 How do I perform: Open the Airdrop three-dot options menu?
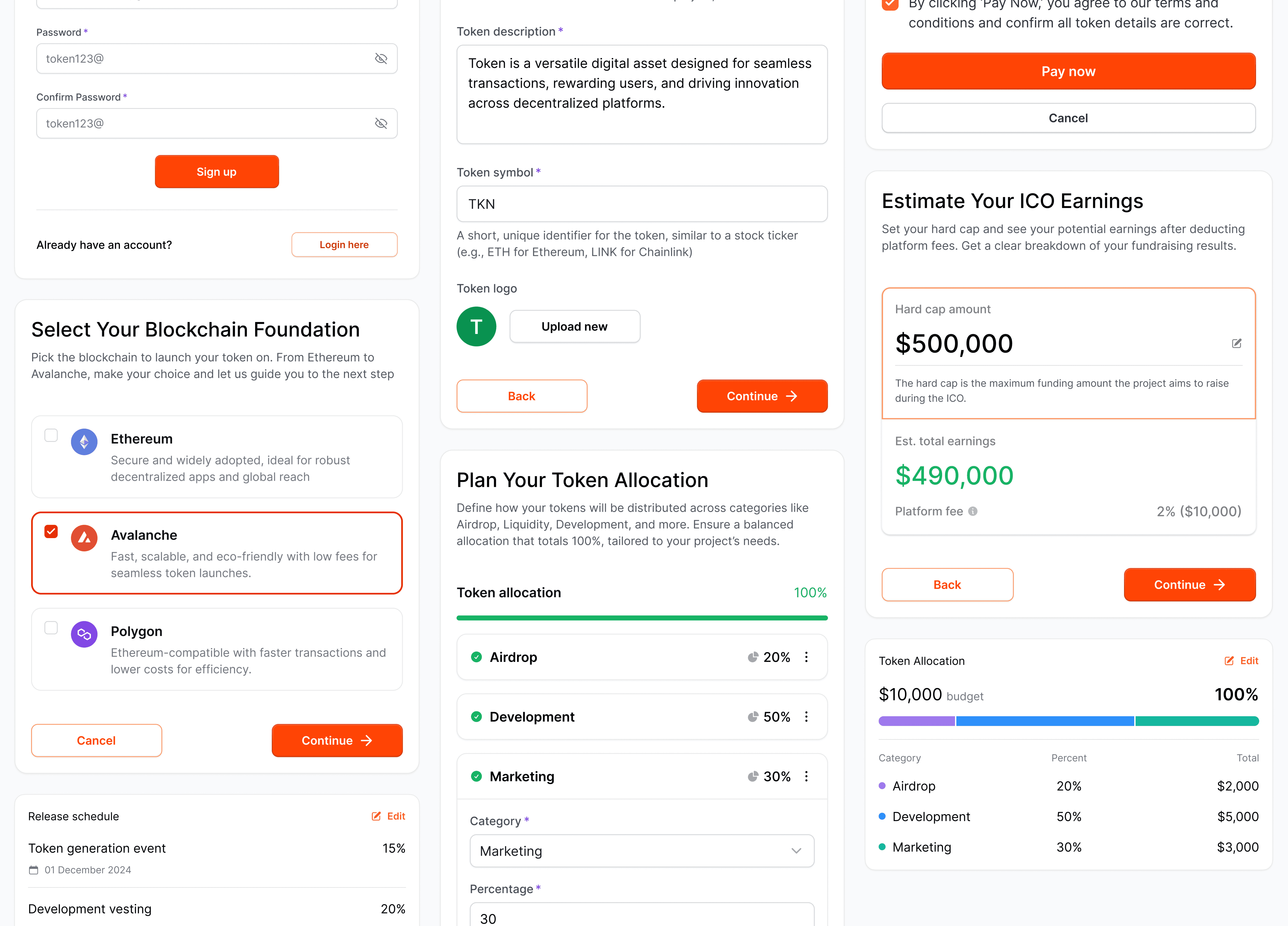coord(806,657)
